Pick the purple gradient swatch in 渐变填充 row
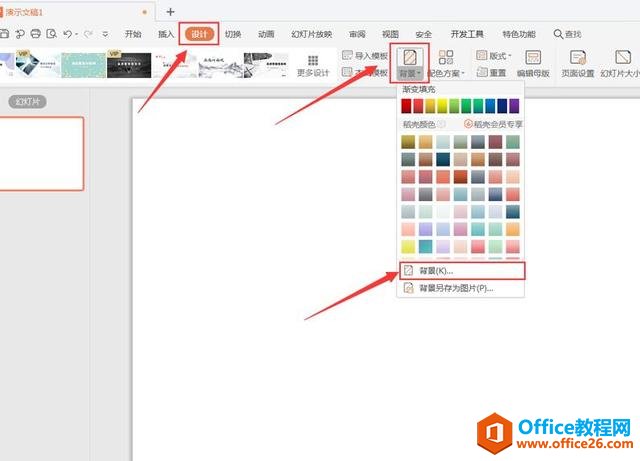Screen dimensions: 640x461 point(514,106)
